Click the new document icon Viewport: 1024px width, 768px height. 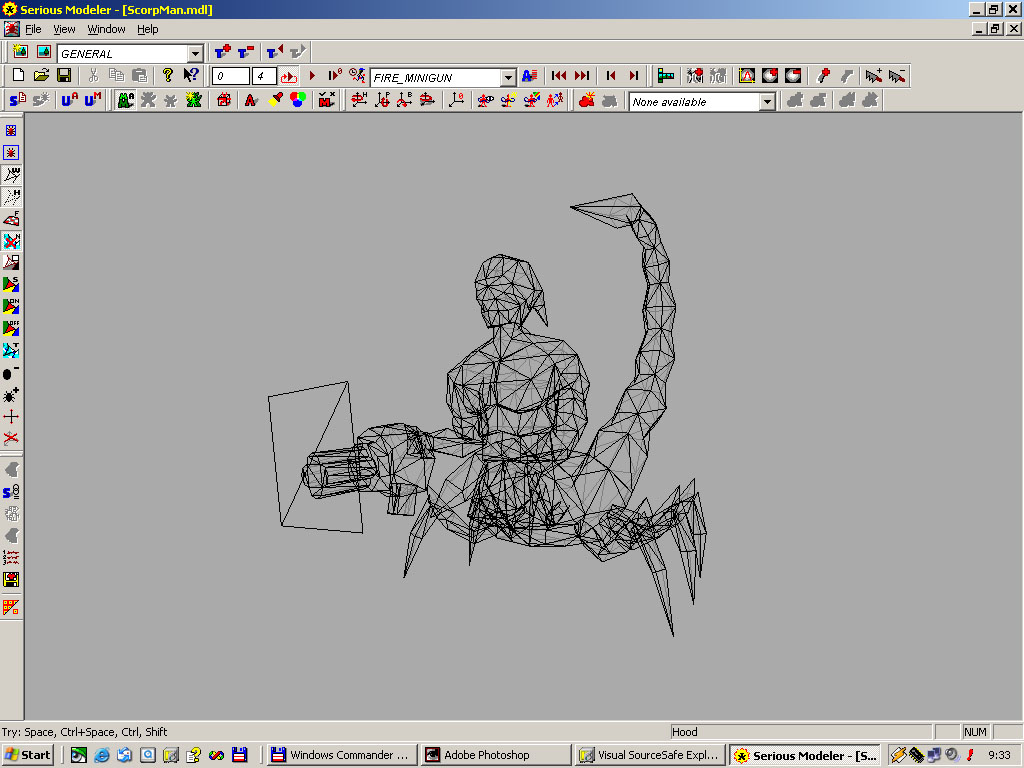18,76
